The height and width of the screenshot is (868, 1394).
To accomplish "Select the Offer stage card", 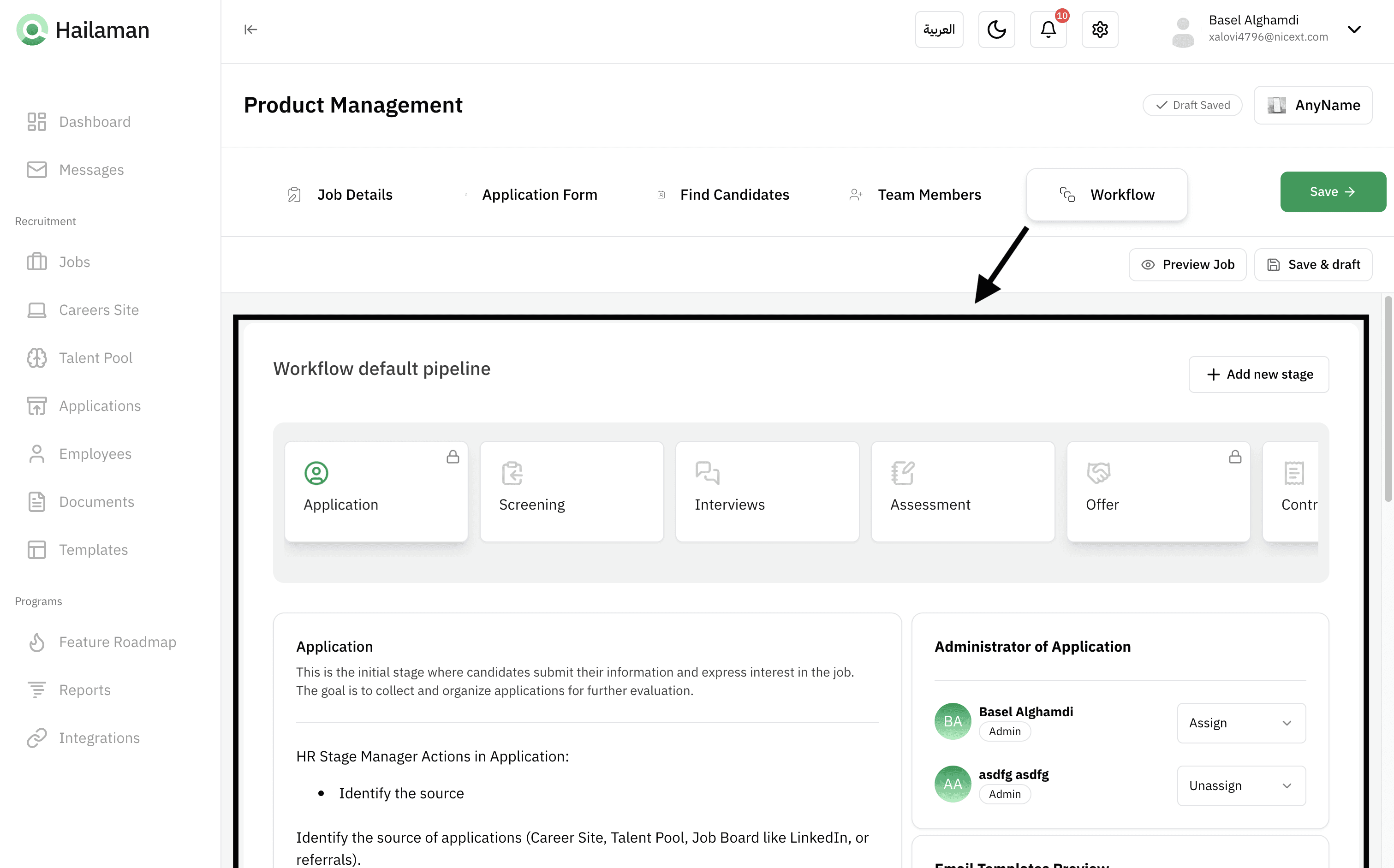I will (1158, 491).
